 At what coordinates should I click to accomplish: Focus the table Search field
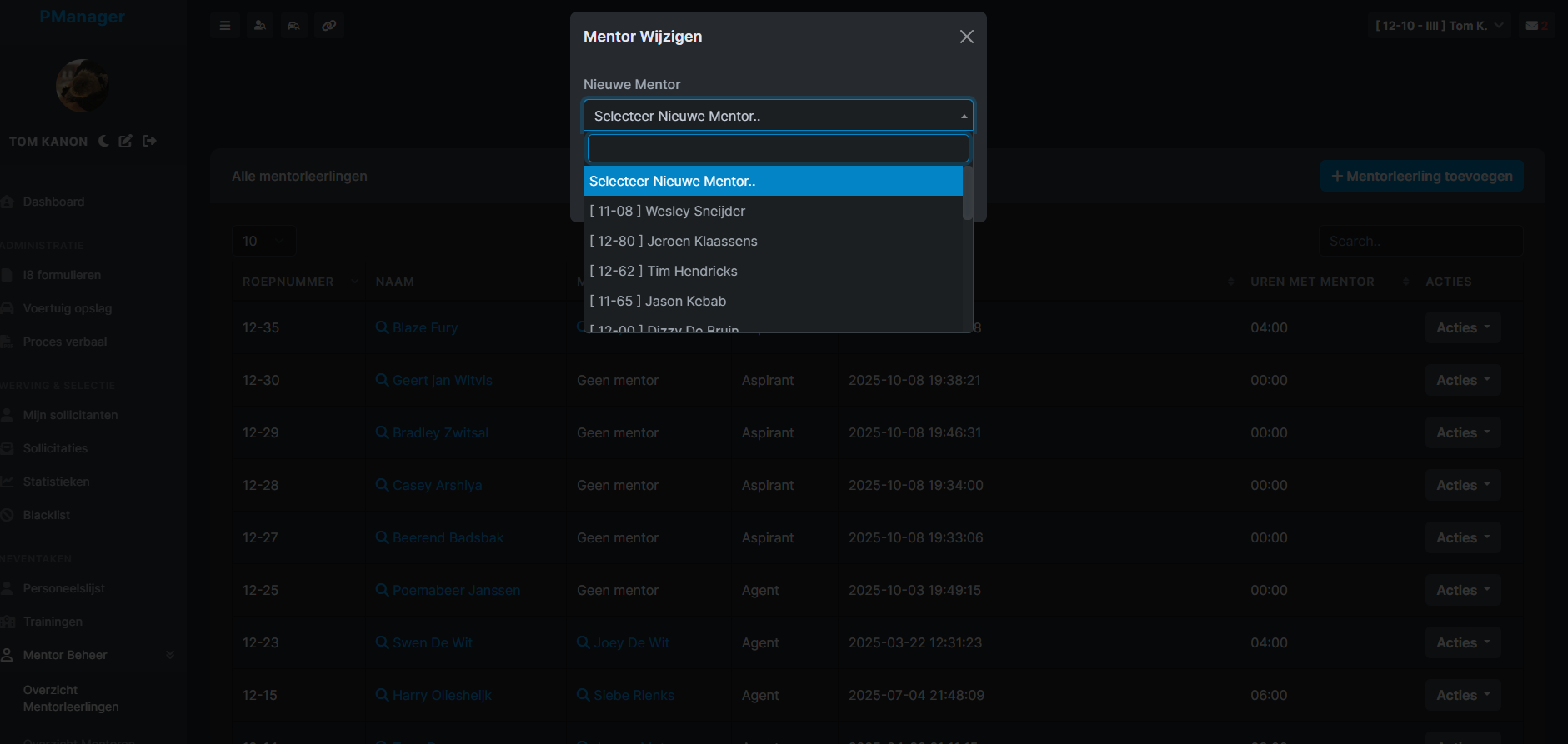tap(1420, 241)
